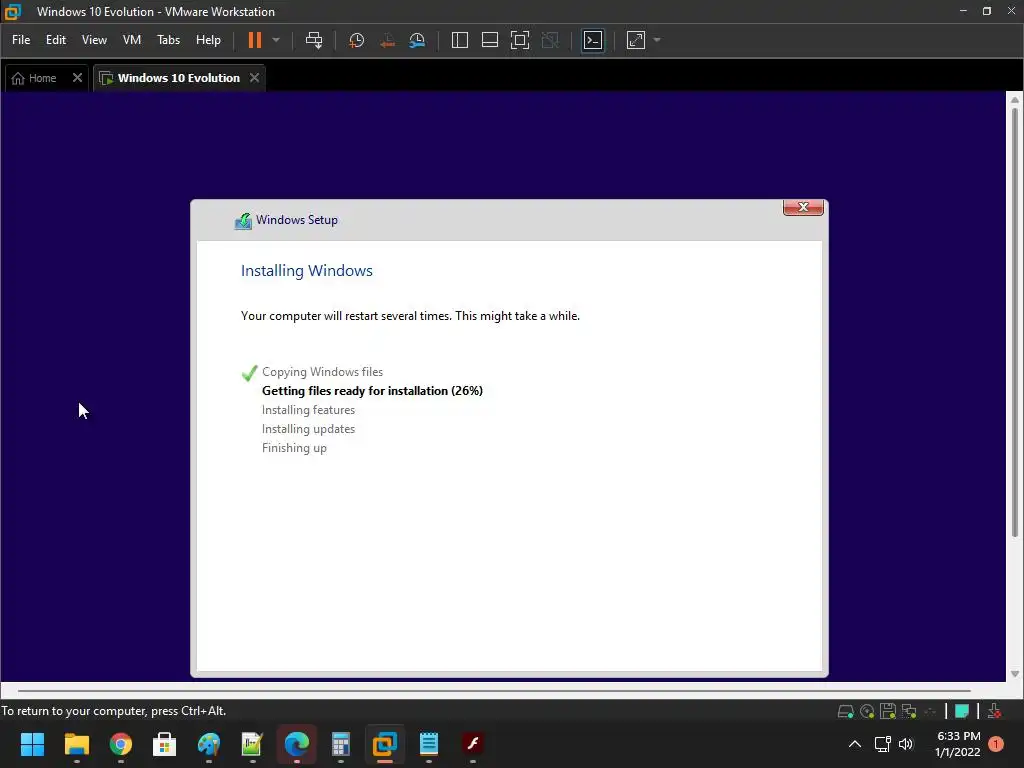Click the scroll down arrow of VM view
Viewport: 1024px width, 768px height.
point(1015,674)
